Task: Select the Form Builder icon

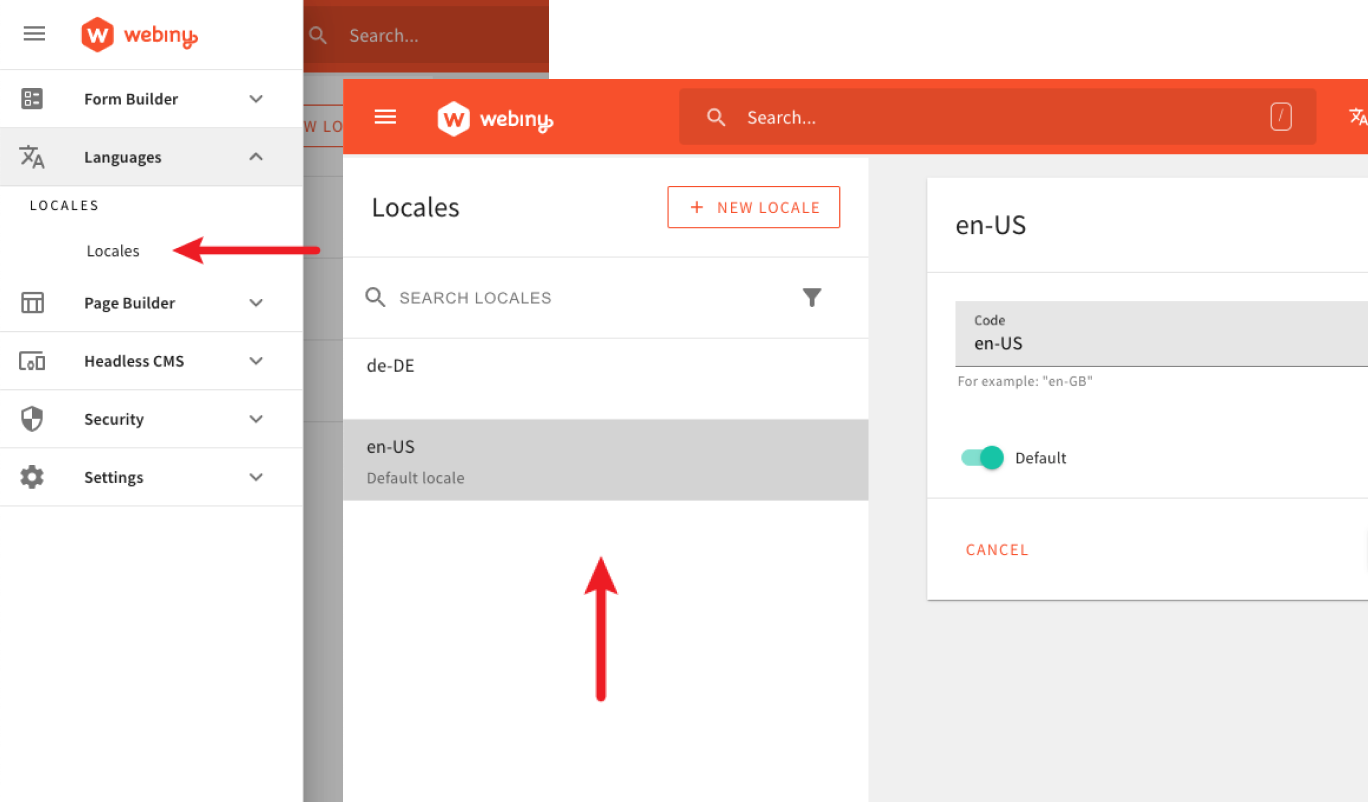Action: (x=33, y=98)
